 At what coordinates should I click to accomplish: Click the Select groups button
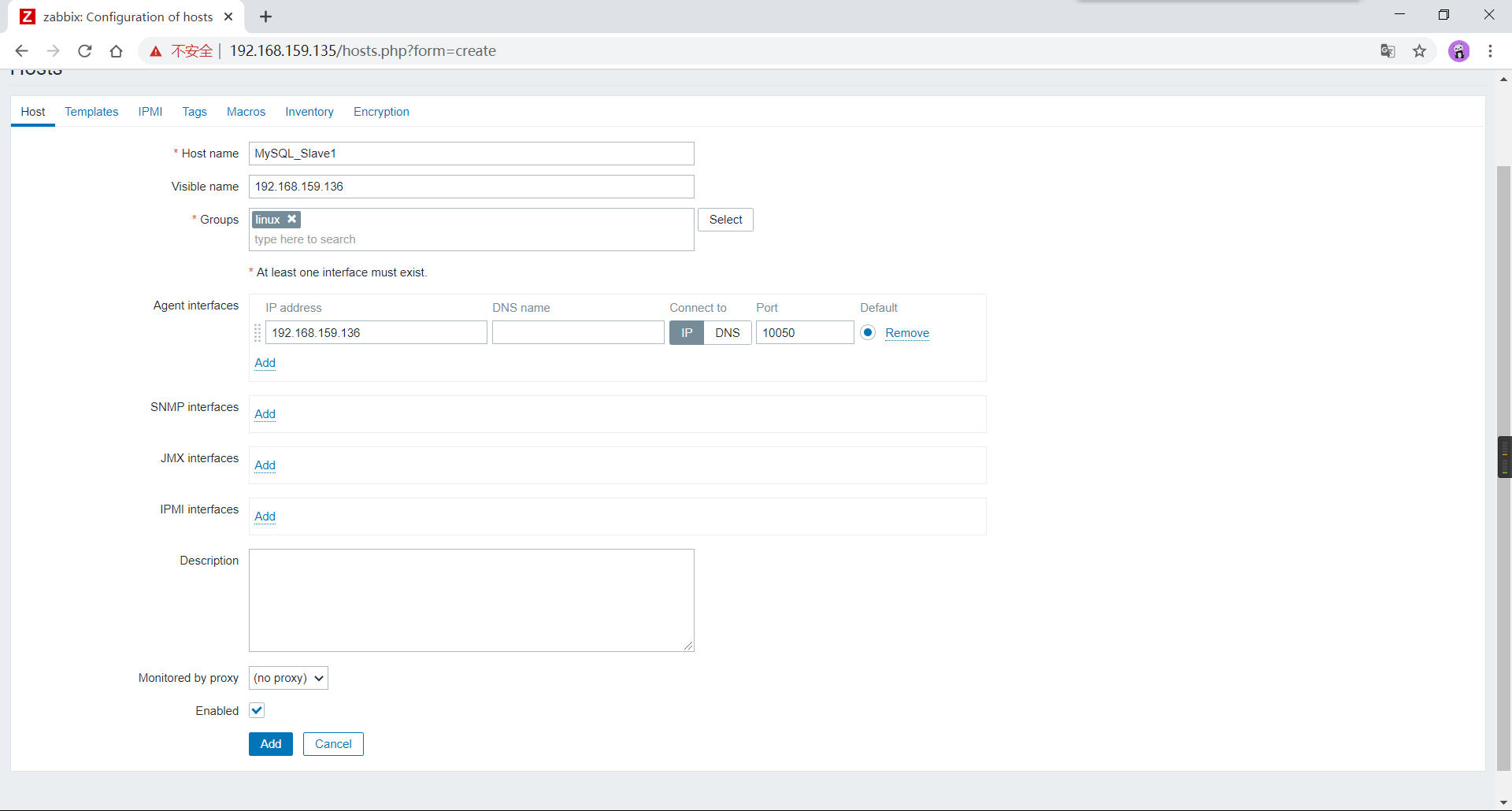(725, 220)
